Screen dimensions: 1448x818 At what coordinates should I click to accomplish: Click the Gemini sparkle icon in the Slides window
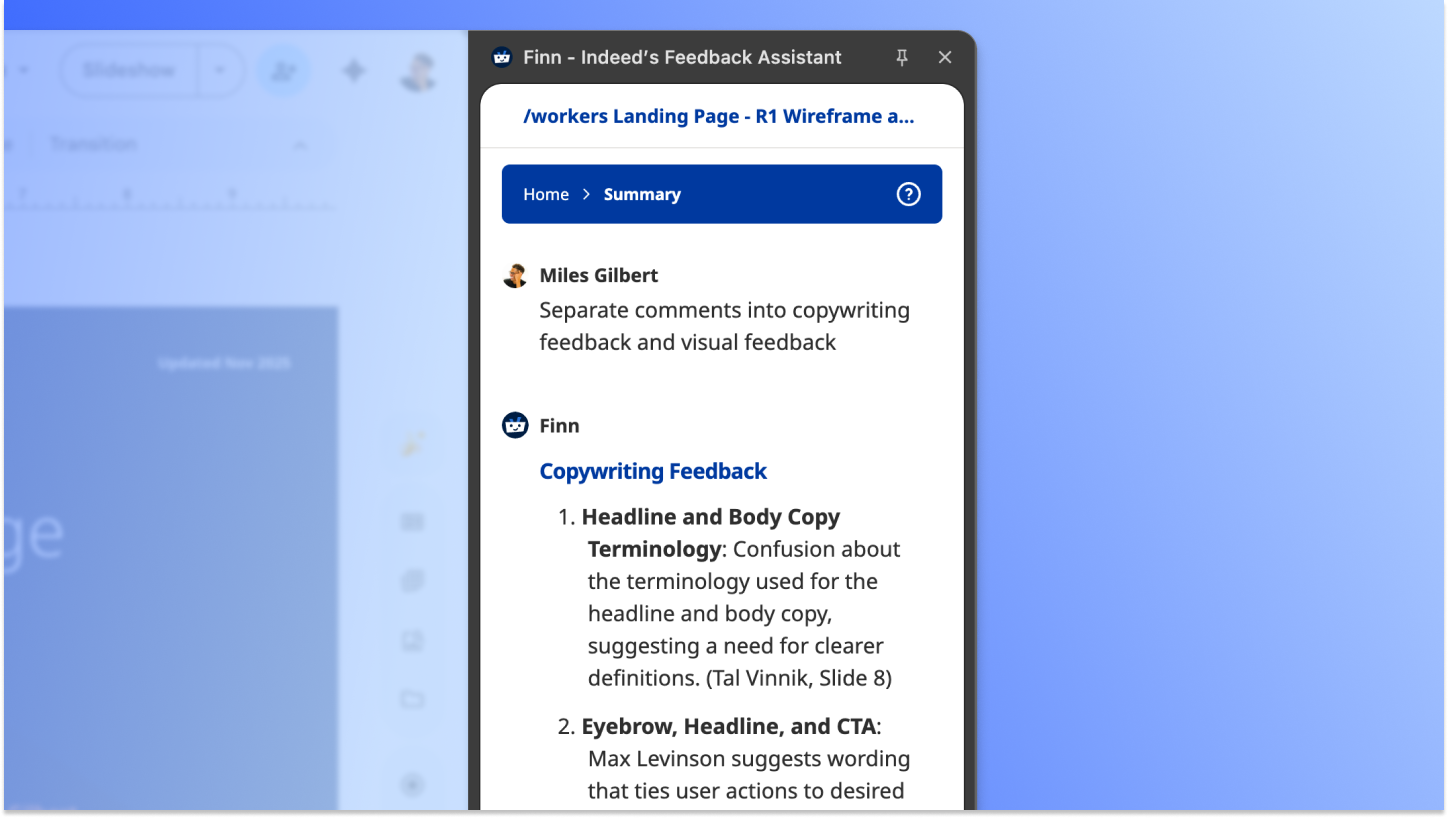pyautogui.click(x=354, y=71)
